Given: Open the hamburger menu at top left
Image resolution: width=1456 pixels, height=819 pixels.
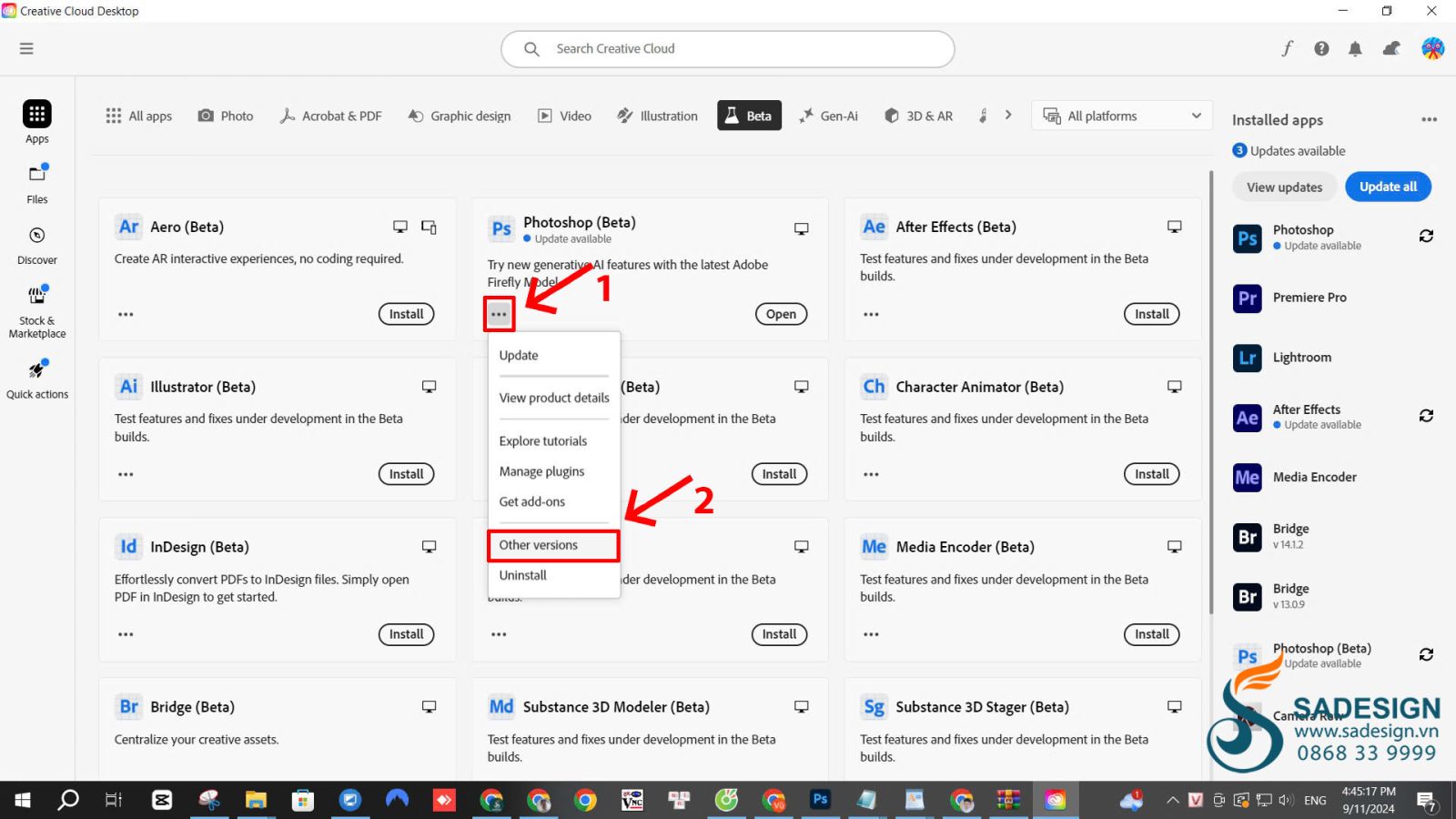Looking at the screenshot, I should tap(26, 48).
